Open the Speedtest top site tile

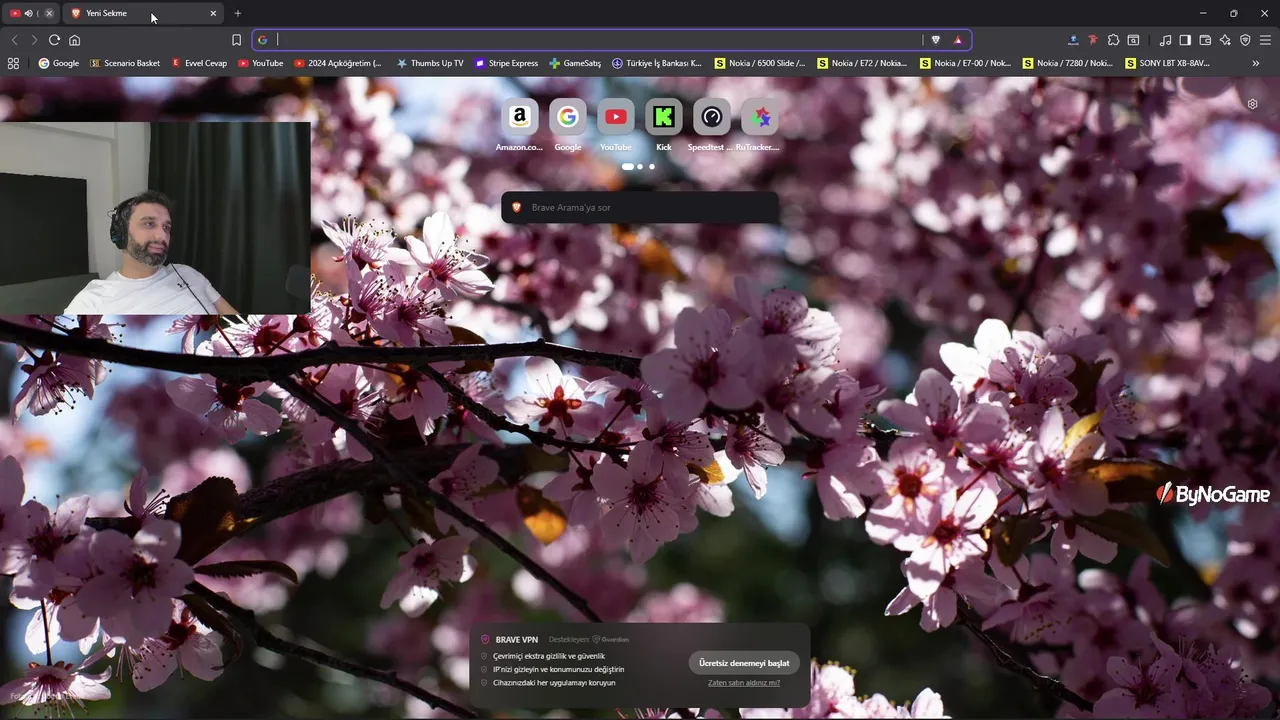pyautogui.click(x=711, y=125)
